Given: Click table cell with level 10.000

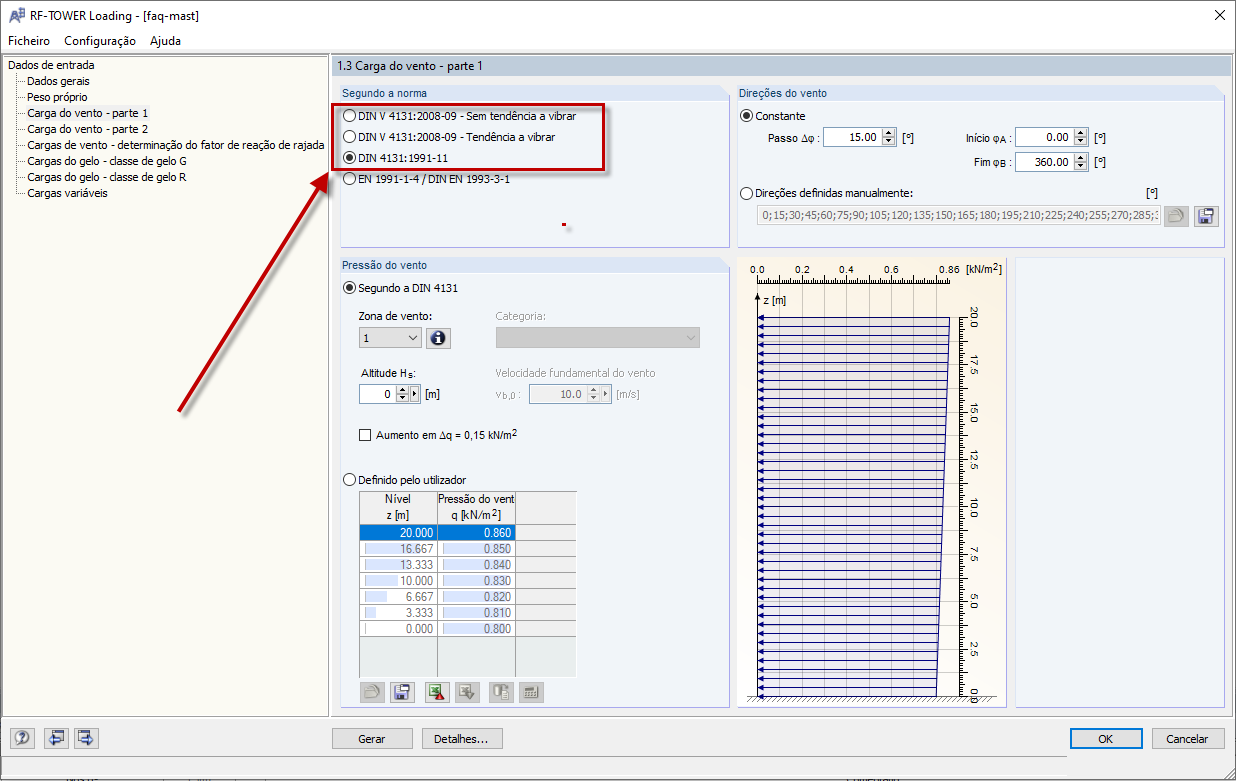Looking at the screenshot, I should click(x=398, y=581).
